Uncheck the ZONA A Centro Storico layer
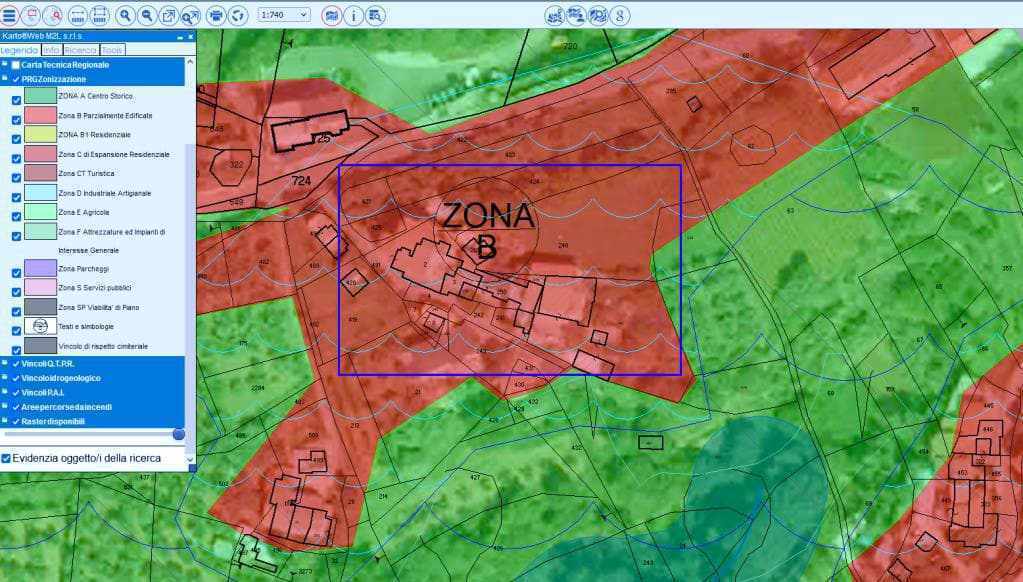 tap(16, 98)
